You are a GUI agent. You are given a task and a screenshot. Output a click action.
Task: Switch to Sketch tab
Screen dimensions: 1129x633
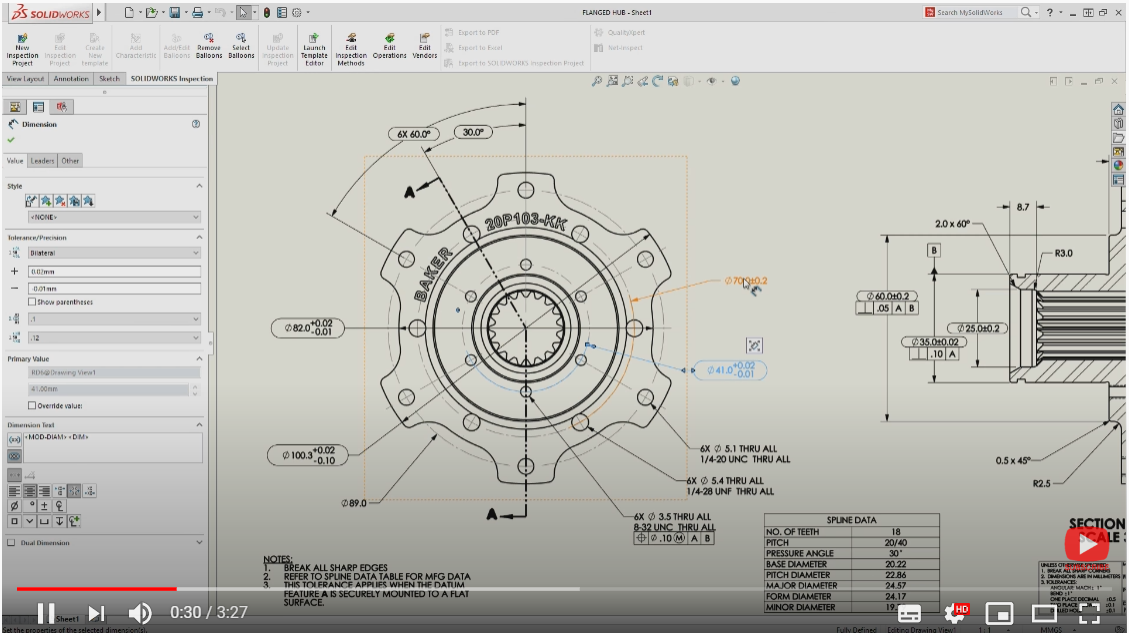109,78
